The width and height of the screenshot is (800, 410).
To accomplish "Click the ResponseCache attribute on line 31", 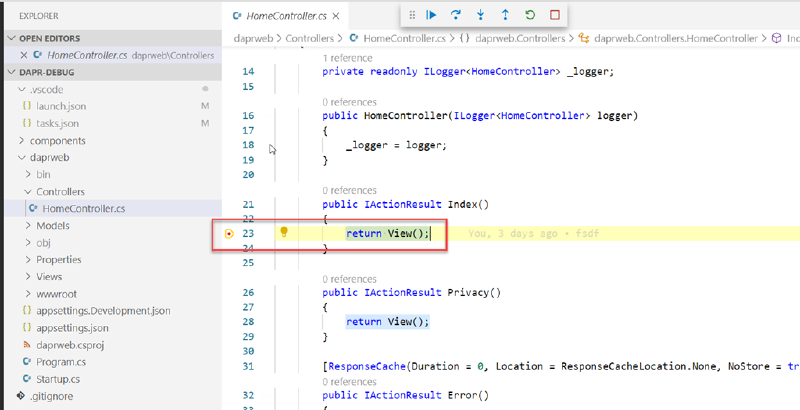I will click(x=368, y=366).
